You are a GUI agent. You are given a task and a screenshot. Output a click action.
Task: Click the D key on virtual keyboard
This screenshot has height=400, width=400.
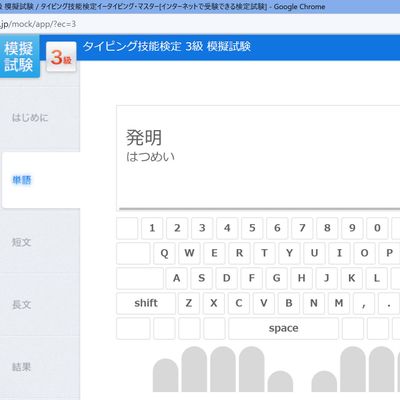click(227, 278)
